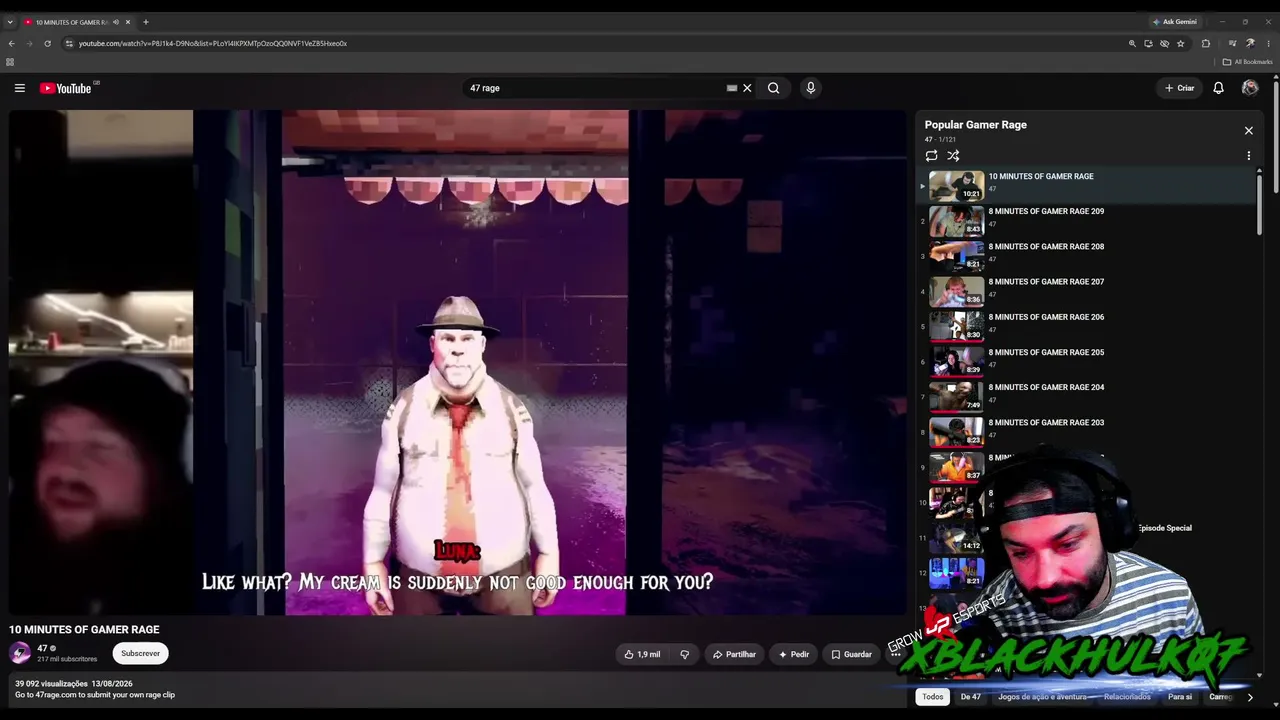
Task: Open the browser zoom magnifier icon
Action: [1132, 44]
